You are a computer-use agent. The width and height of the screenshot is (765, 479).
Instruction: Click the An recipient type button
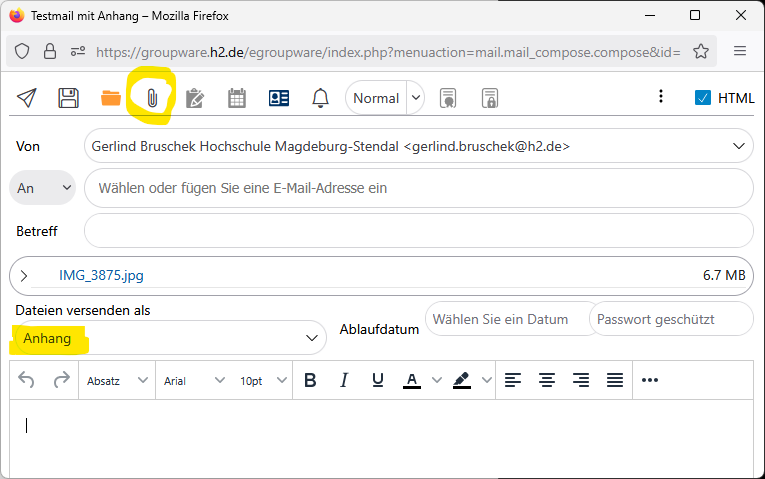point(43,187)
